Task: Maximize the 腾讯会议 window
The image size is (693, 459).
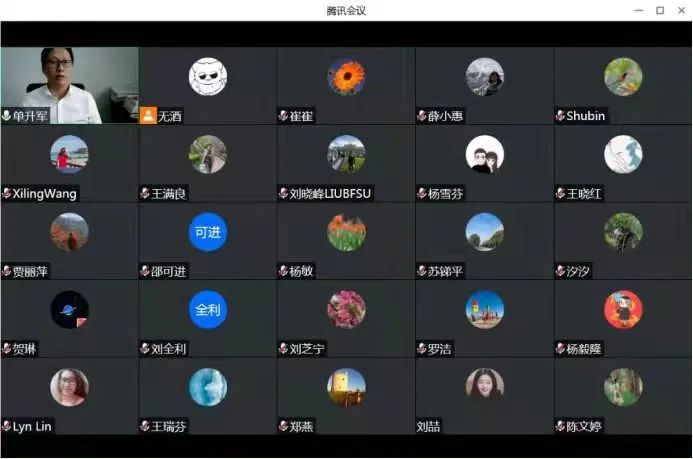Action: [x=660, y=10]
